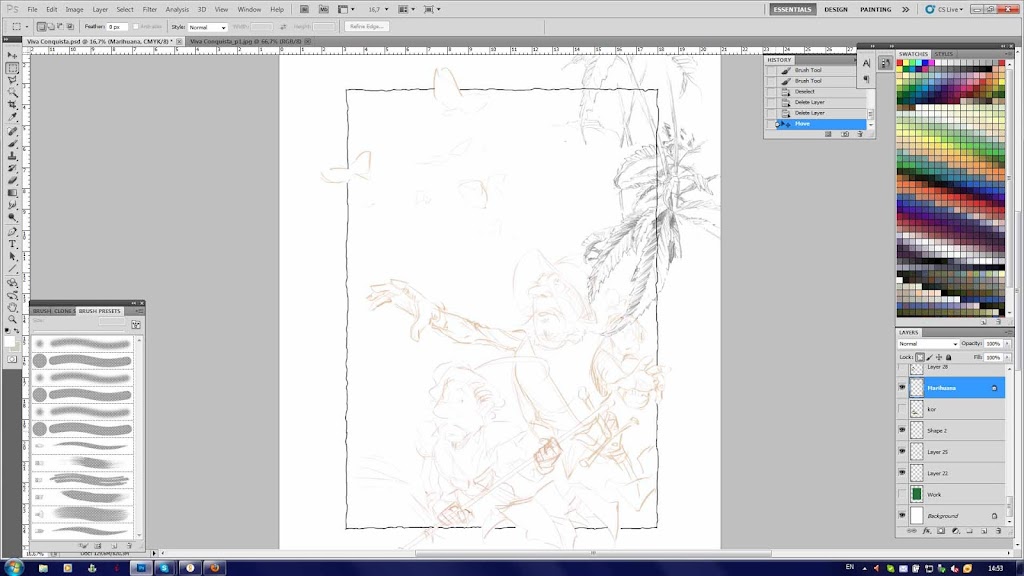This screenshot has height=576, width=1024.
Task: Select the Gradient tool
Action: coord(12,193)
